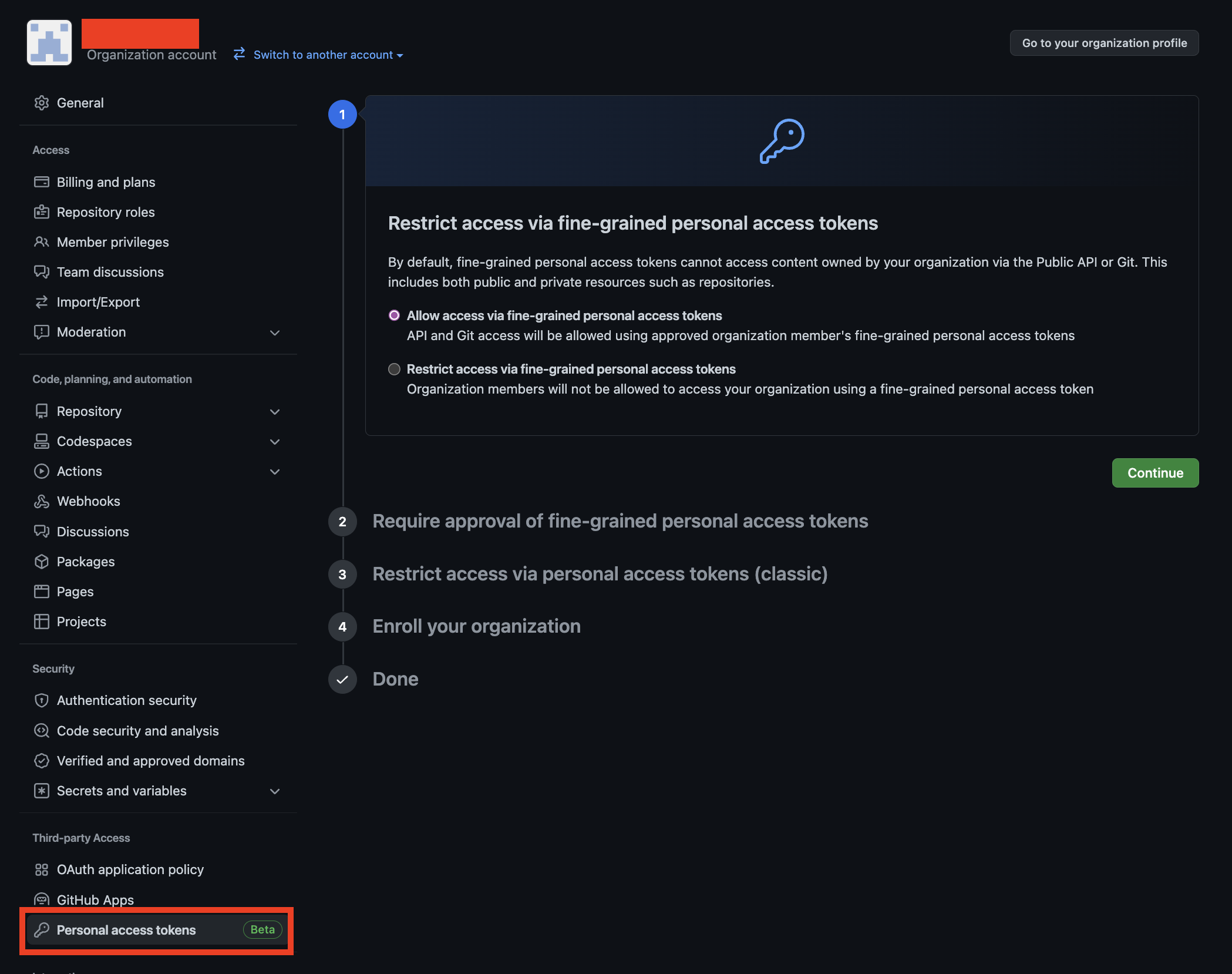Click the Packages box icon
The image size is (1232, 974).
[x=41, y=562]
